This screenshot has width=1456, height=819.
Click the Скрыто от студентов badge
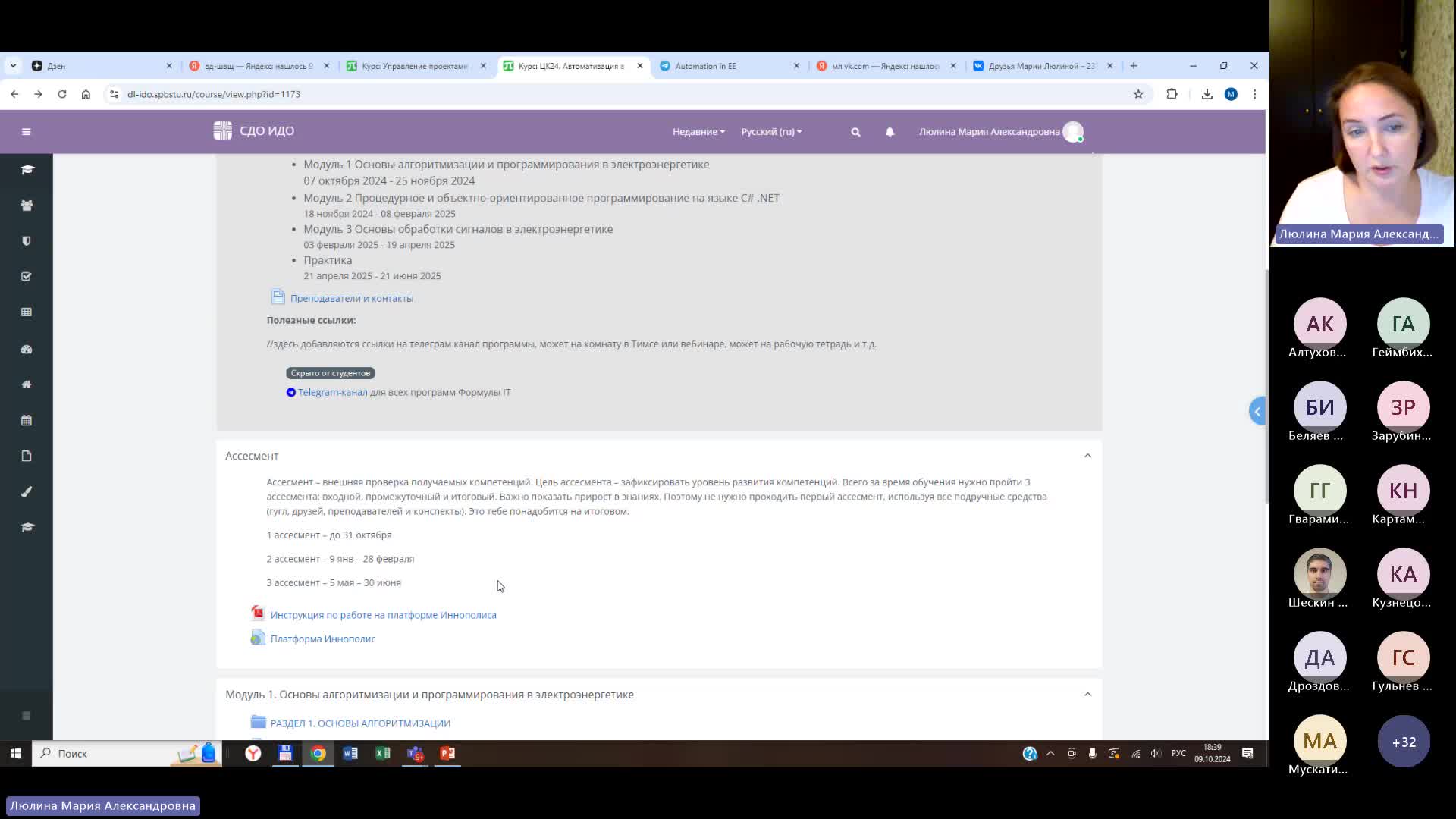330,373
